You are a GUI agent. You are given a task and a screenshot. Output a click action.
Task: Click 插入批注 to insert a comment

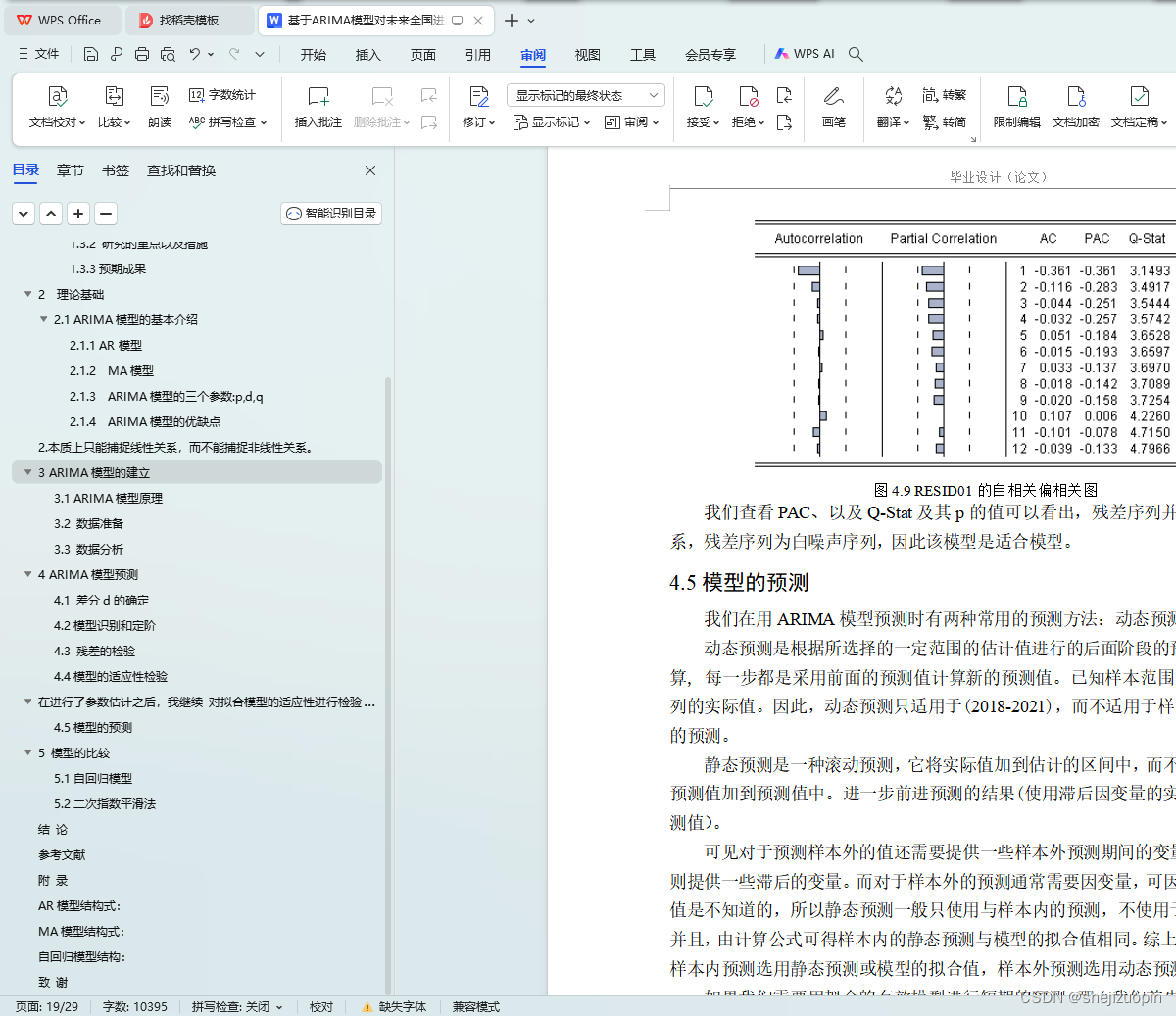coord(318,108)
